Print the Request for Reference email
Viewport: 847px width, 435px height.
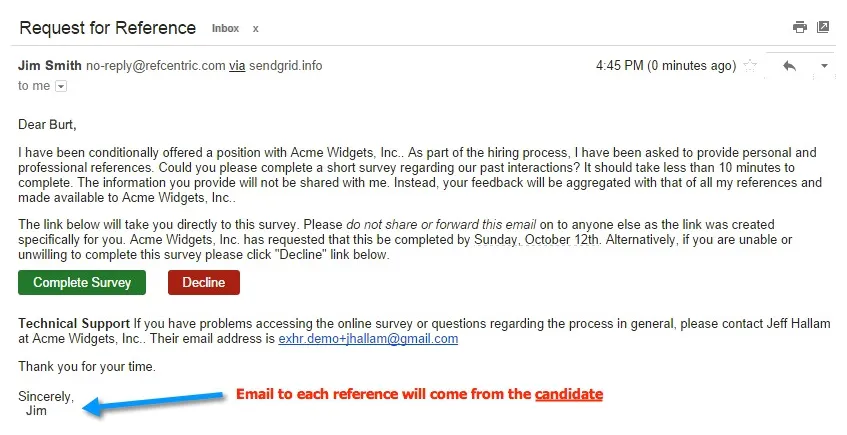click(x=799, y=27)
